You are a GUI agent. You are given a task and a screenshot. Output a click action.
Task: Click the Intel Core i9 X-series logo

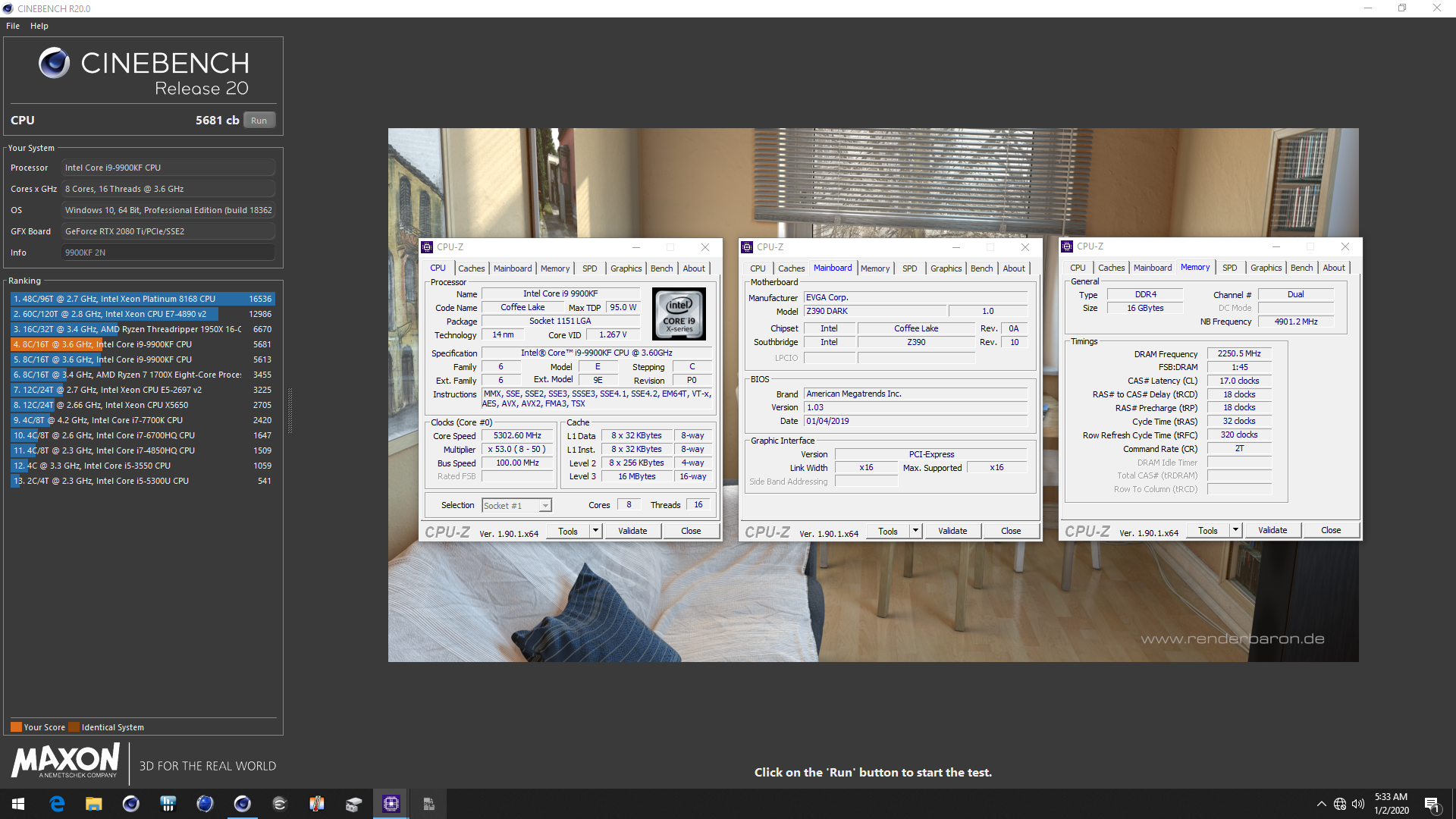pyautogui.click(x=679, y=313)
